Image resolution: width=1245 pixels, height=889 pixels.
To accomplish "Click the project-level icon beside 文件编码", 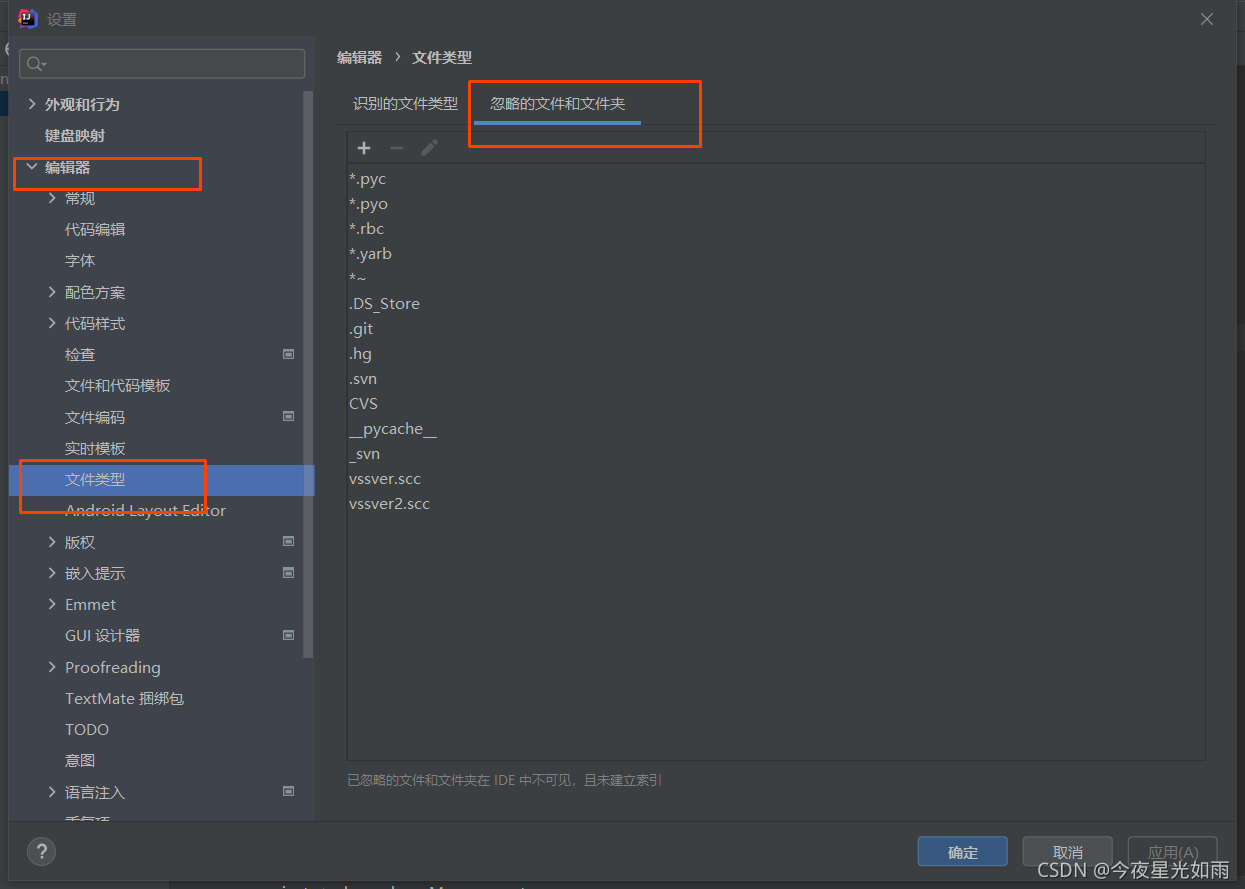I will tap(288, 417).
